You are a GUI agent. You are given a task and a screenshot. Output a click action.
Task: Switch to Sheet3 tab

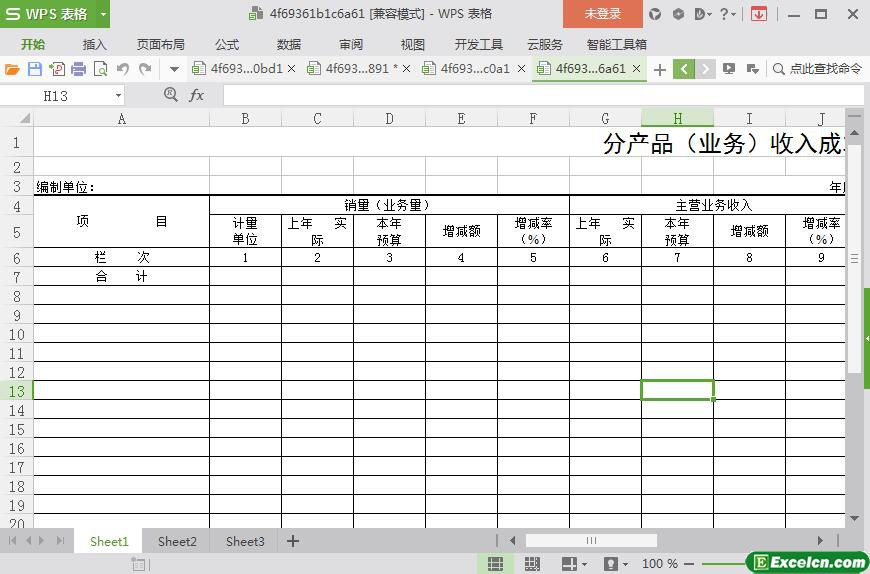245,541
